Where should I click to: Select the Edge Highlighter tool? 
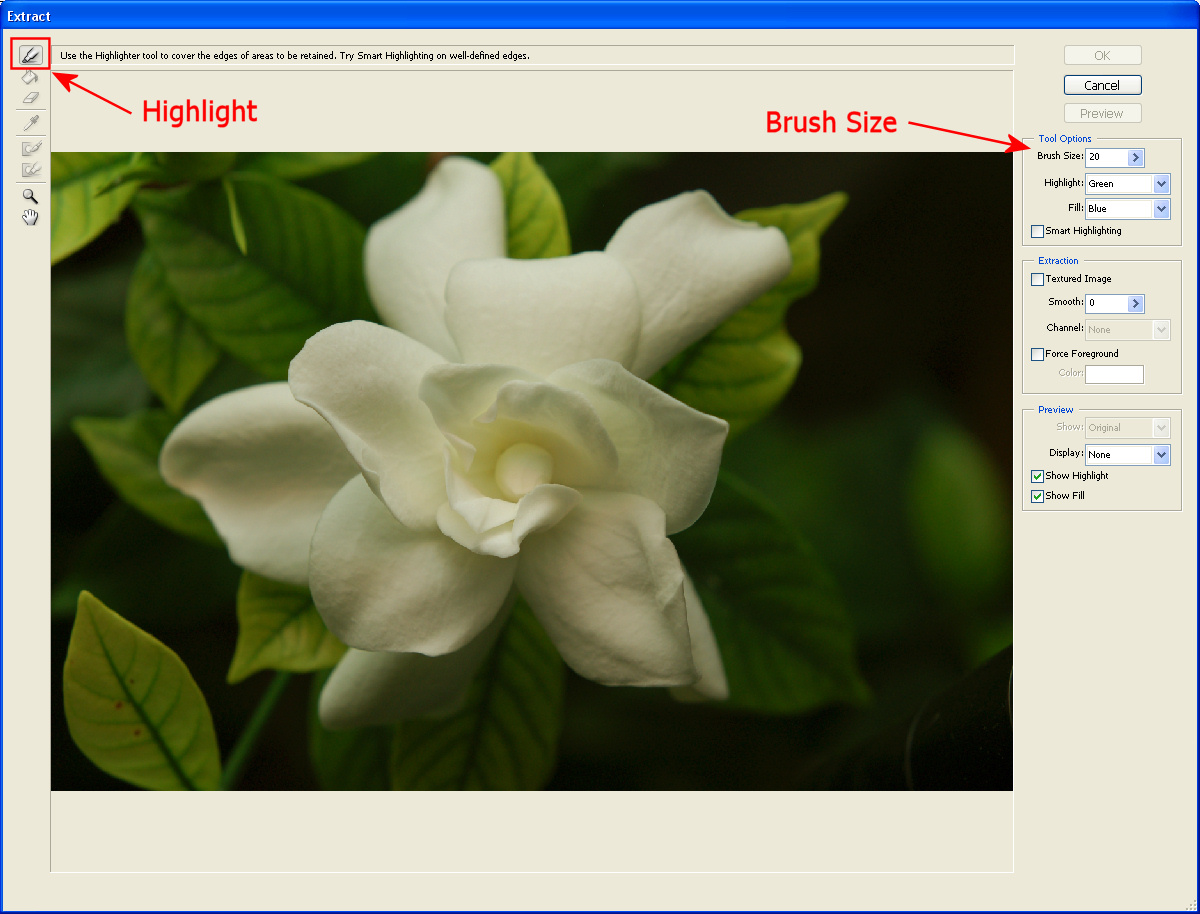tap(30, 53)
